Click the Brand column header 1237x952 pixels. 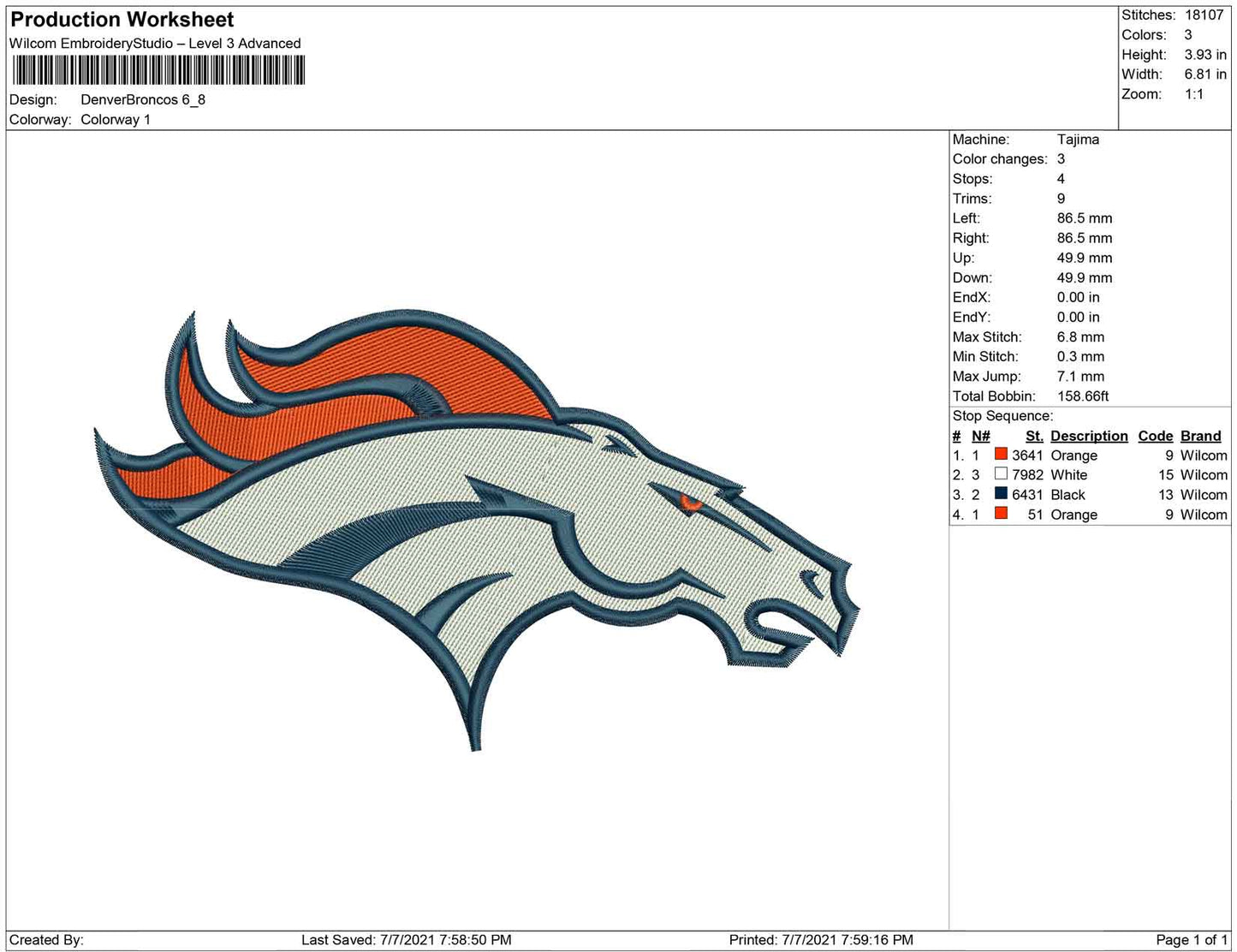click(x=1200, y=436)
